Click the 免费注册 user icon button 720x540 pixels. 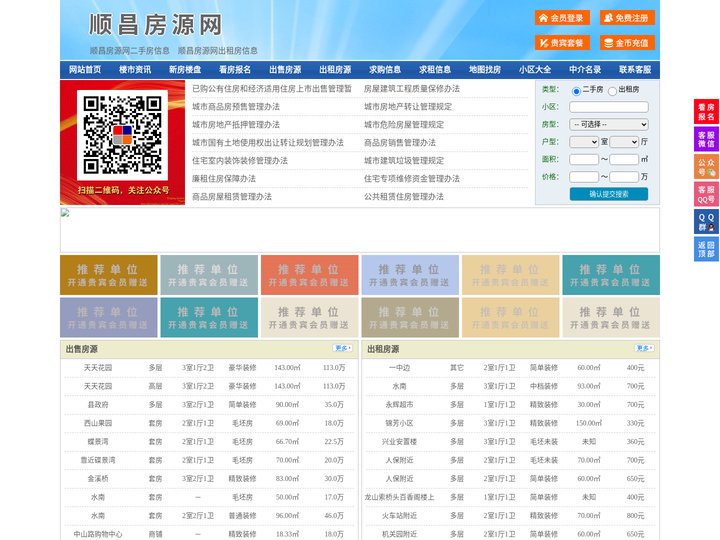coord(627,18)
